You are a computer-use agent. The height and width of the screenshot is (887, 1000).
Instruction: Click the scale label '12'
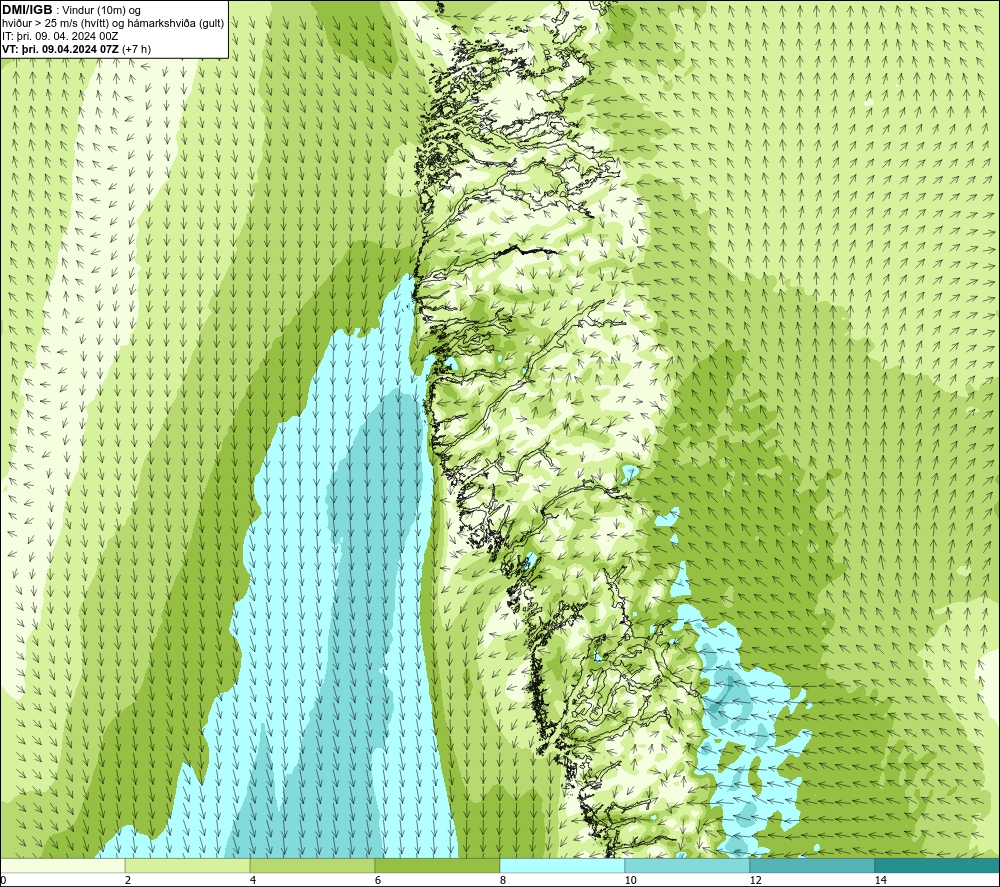point(755,880)
